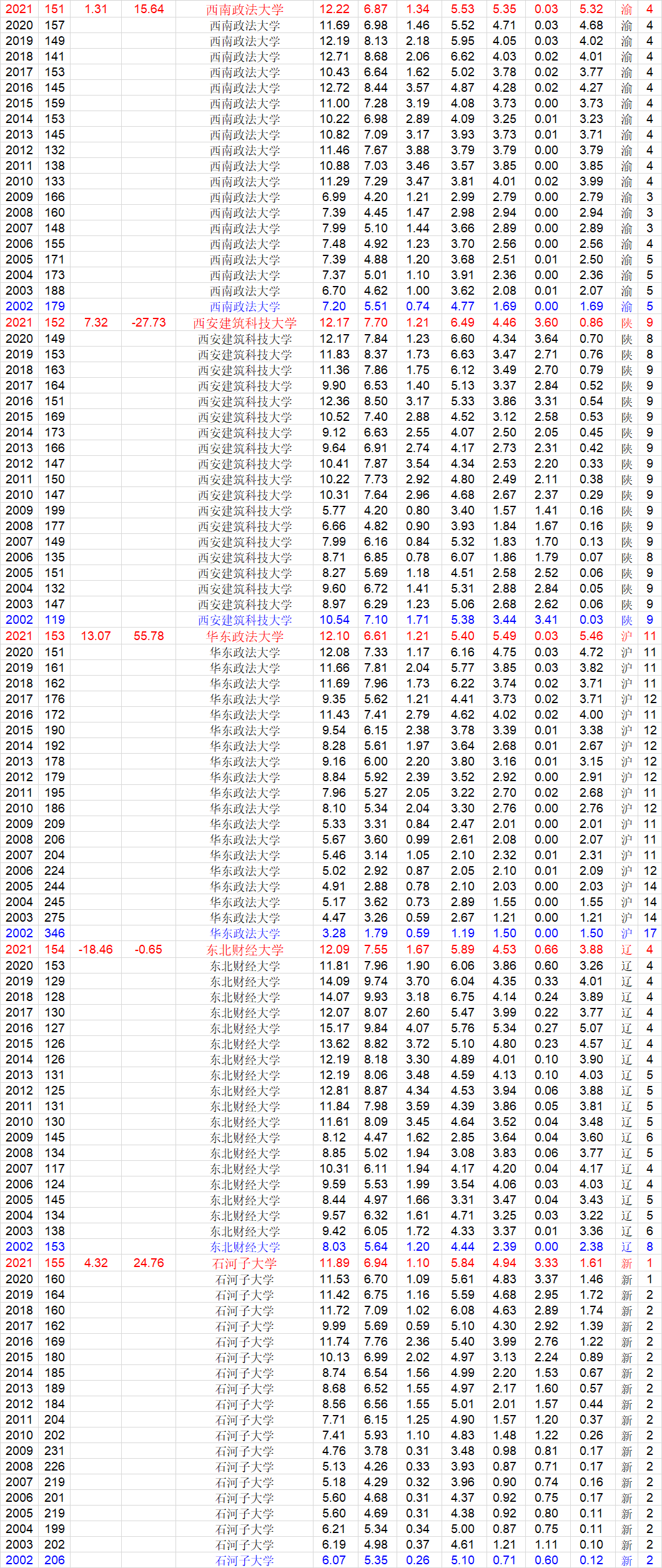Select 12.72 in 西南政法大学 2016 row
Screen dimensions: 662x1568
[x=334, y=88]
